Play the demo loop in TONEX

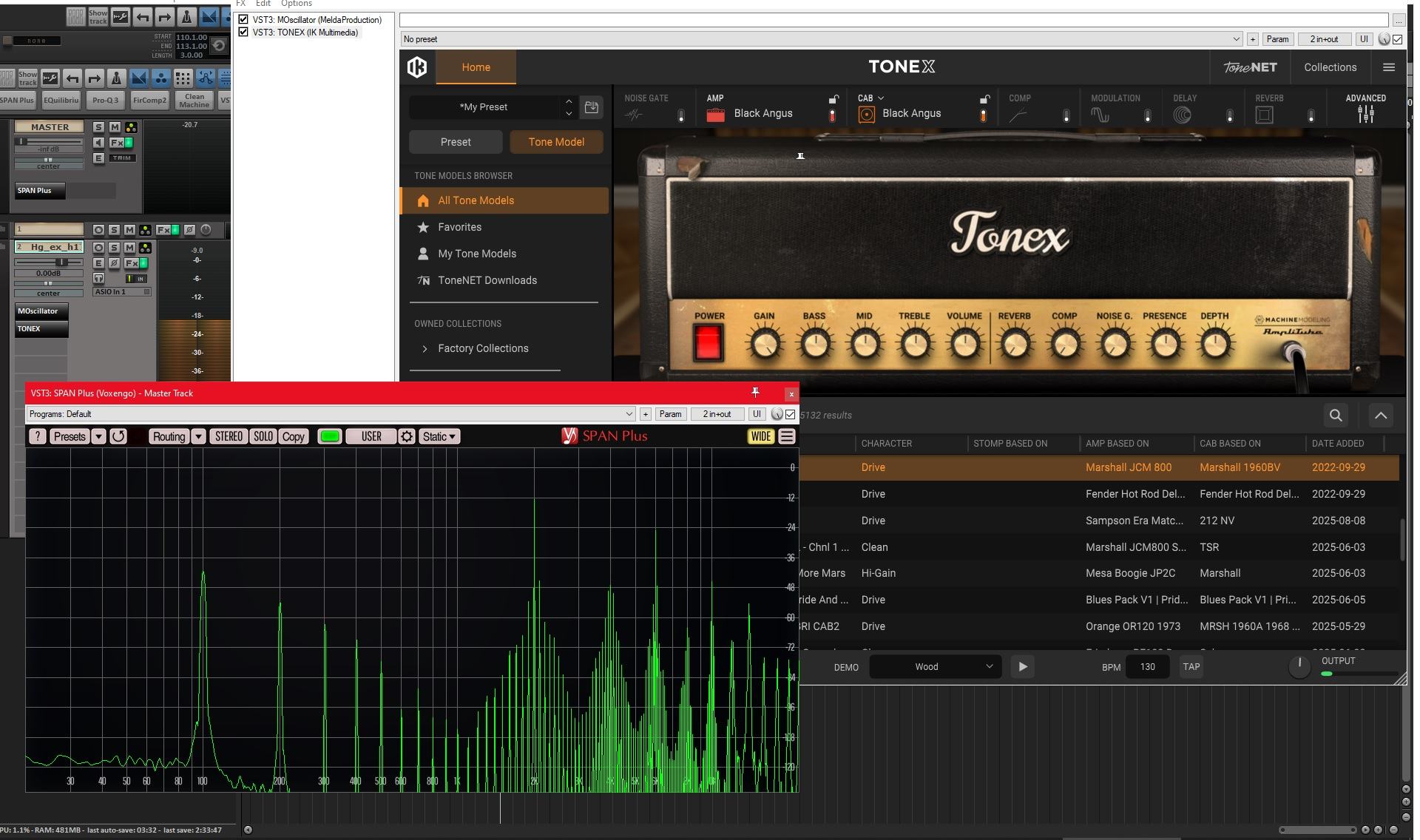1023,667
